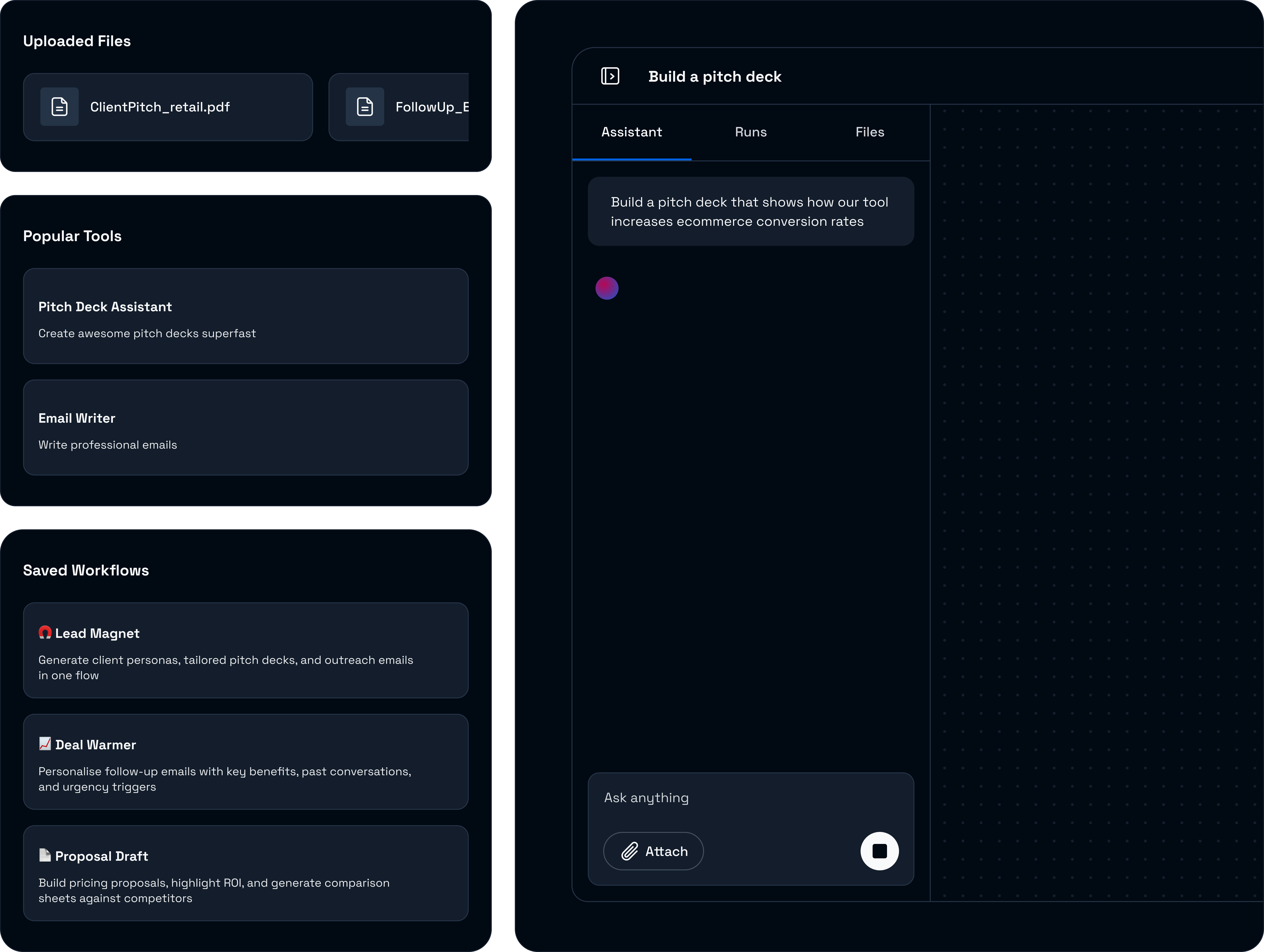Open the Email Writer tool card
This screenshot has width=1264, height=952.
pos(246,427)
